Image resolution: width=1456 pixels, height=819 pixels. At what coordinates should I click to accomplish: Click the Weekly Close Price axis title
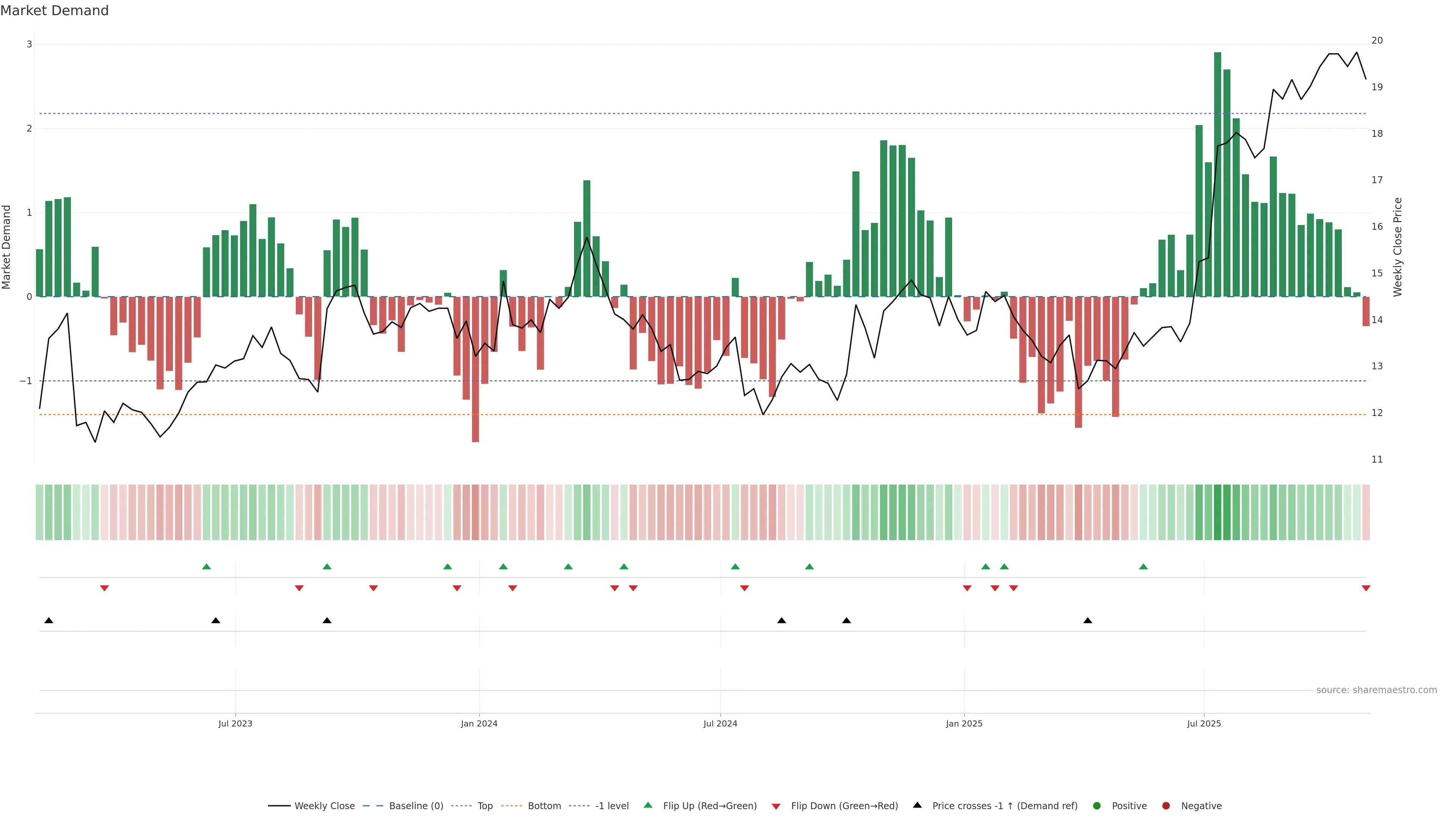coord(1397,247)
